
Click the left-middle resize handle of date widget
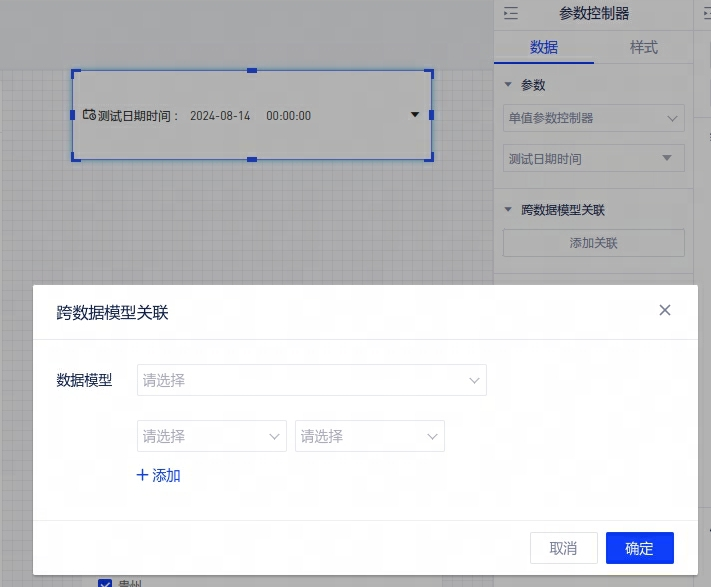pyautogui.click(x=73, y=115)
